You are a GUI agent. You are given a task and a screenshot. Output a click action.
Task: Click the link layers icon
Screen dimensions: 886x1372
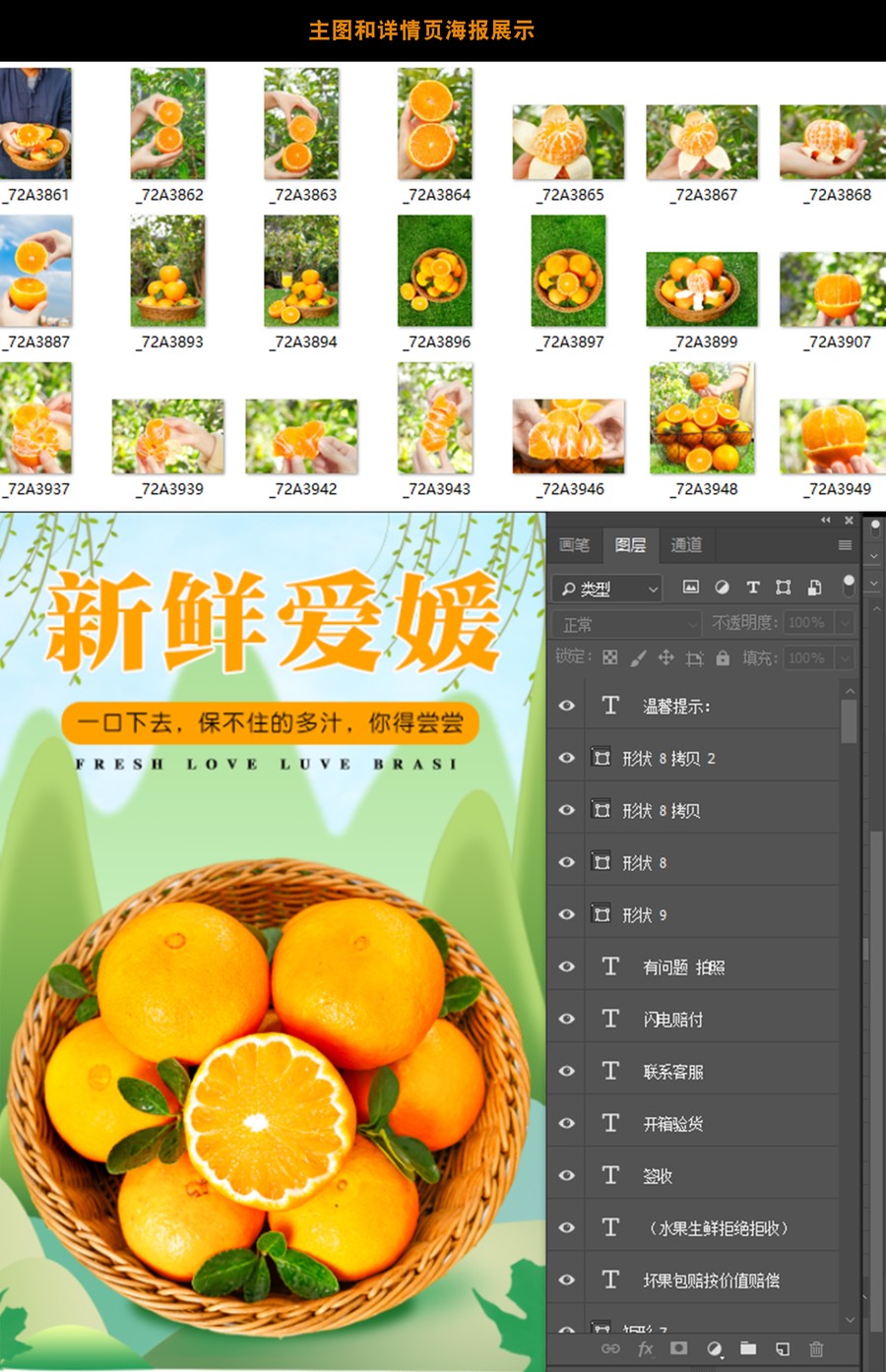(x=610, y=1348)
